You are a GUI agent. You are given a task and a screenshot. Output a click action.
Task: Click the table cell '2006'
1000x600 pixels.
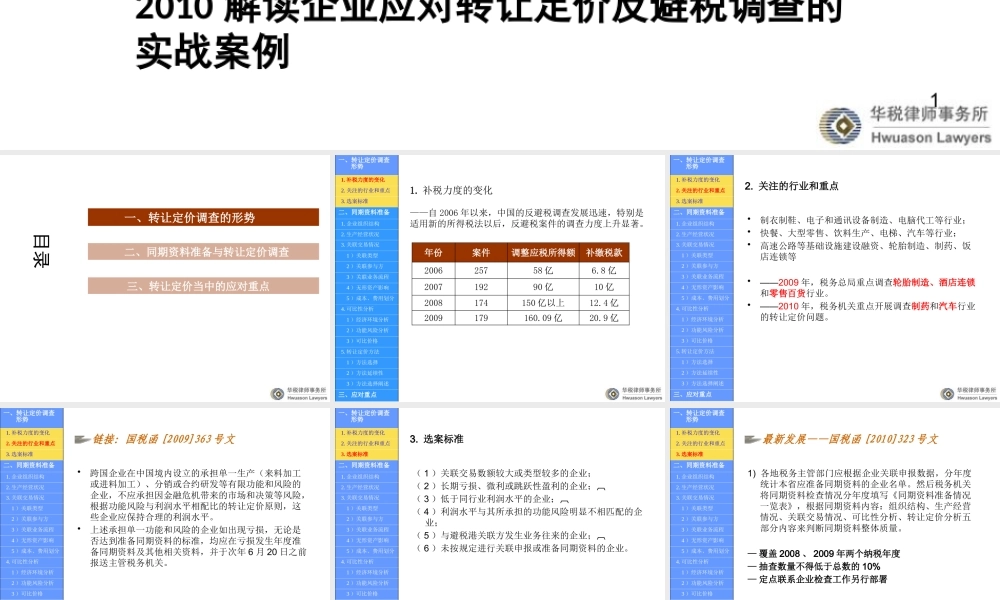click(433, 270)
